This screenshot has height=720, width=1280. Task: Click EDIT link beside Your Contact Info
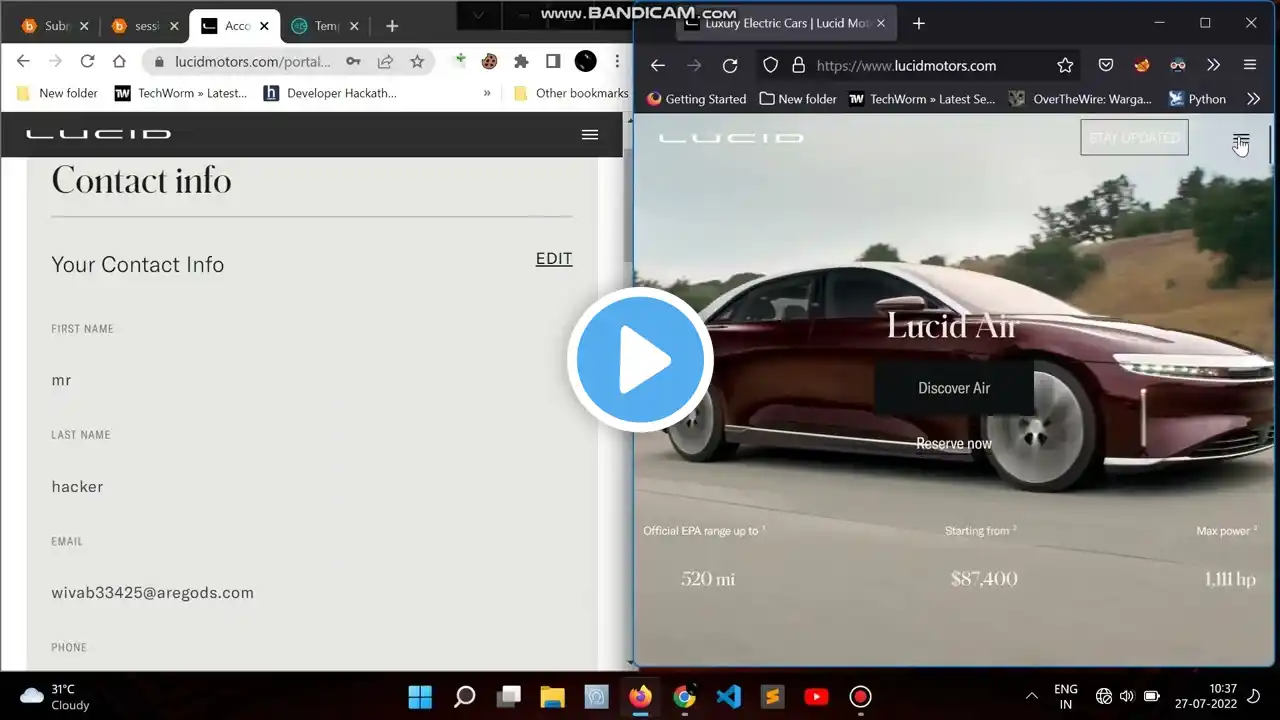click(x=554, y=259)
